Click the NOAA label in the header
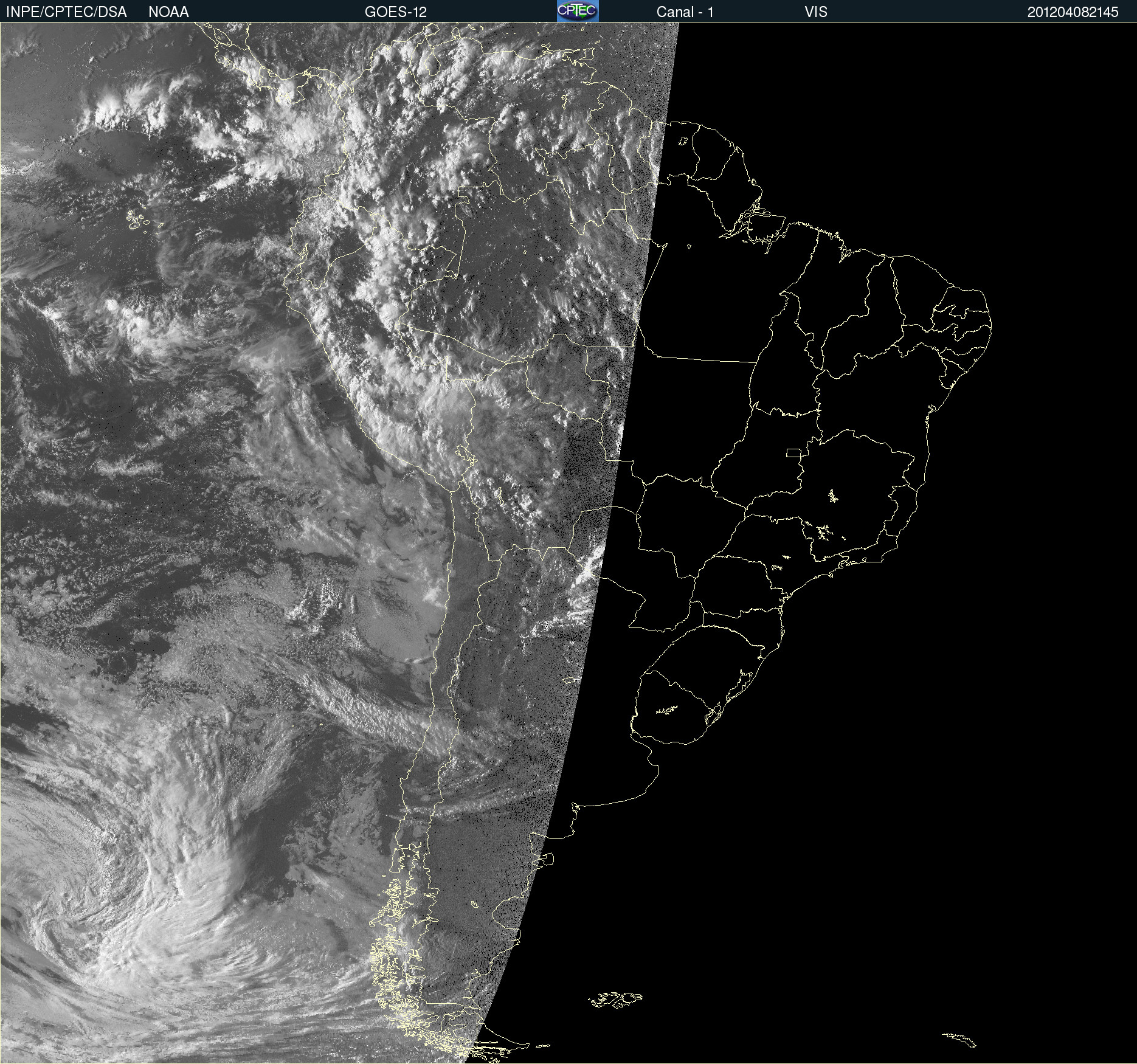 168,12
